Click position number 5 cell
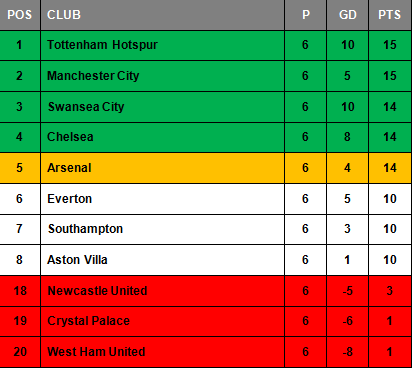The image size is (415, 372). 20,168
